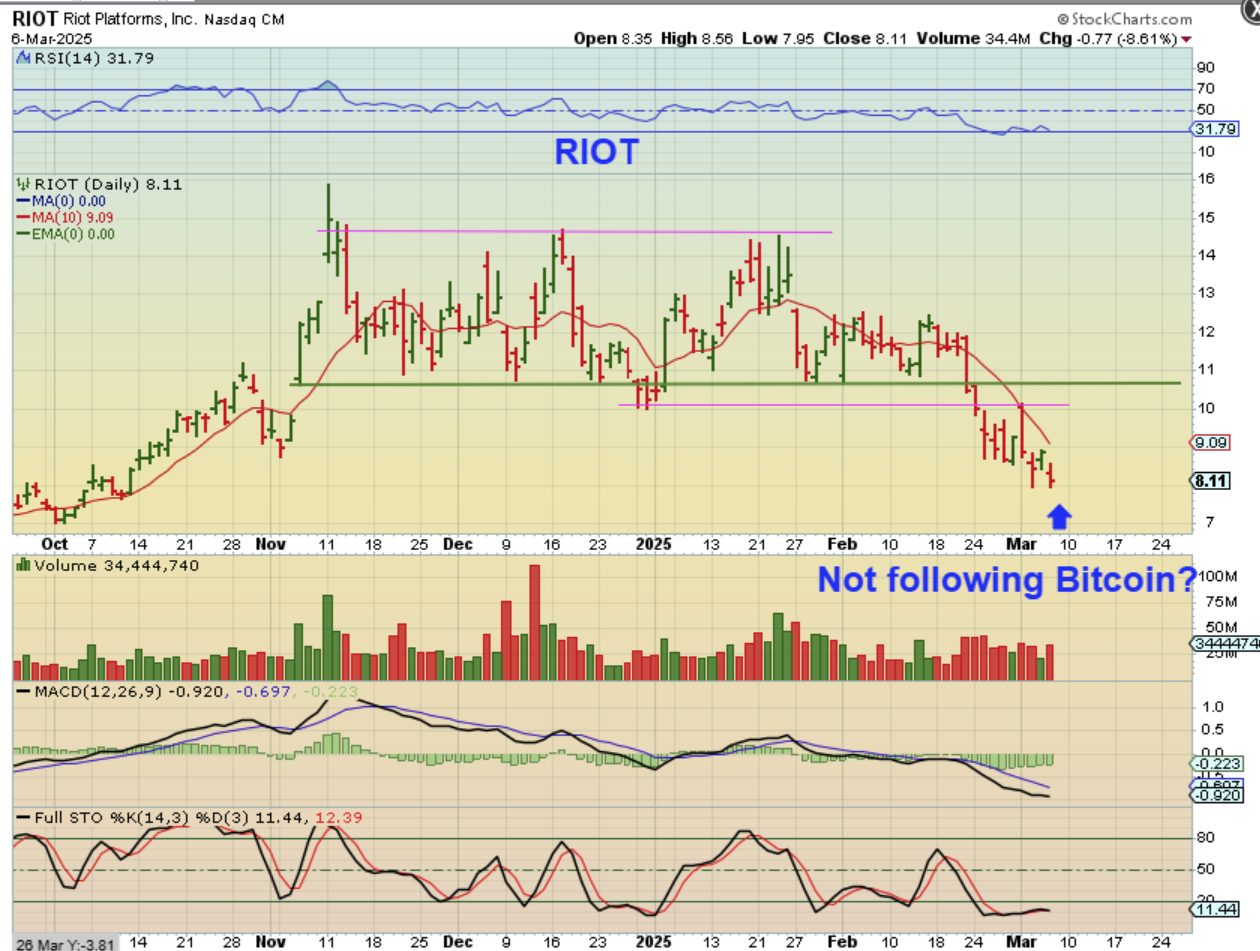The height and width of the screenshot is (951, 1260).
Task: Click the 100M label on the volume axis
Action: click(1220, 577)
